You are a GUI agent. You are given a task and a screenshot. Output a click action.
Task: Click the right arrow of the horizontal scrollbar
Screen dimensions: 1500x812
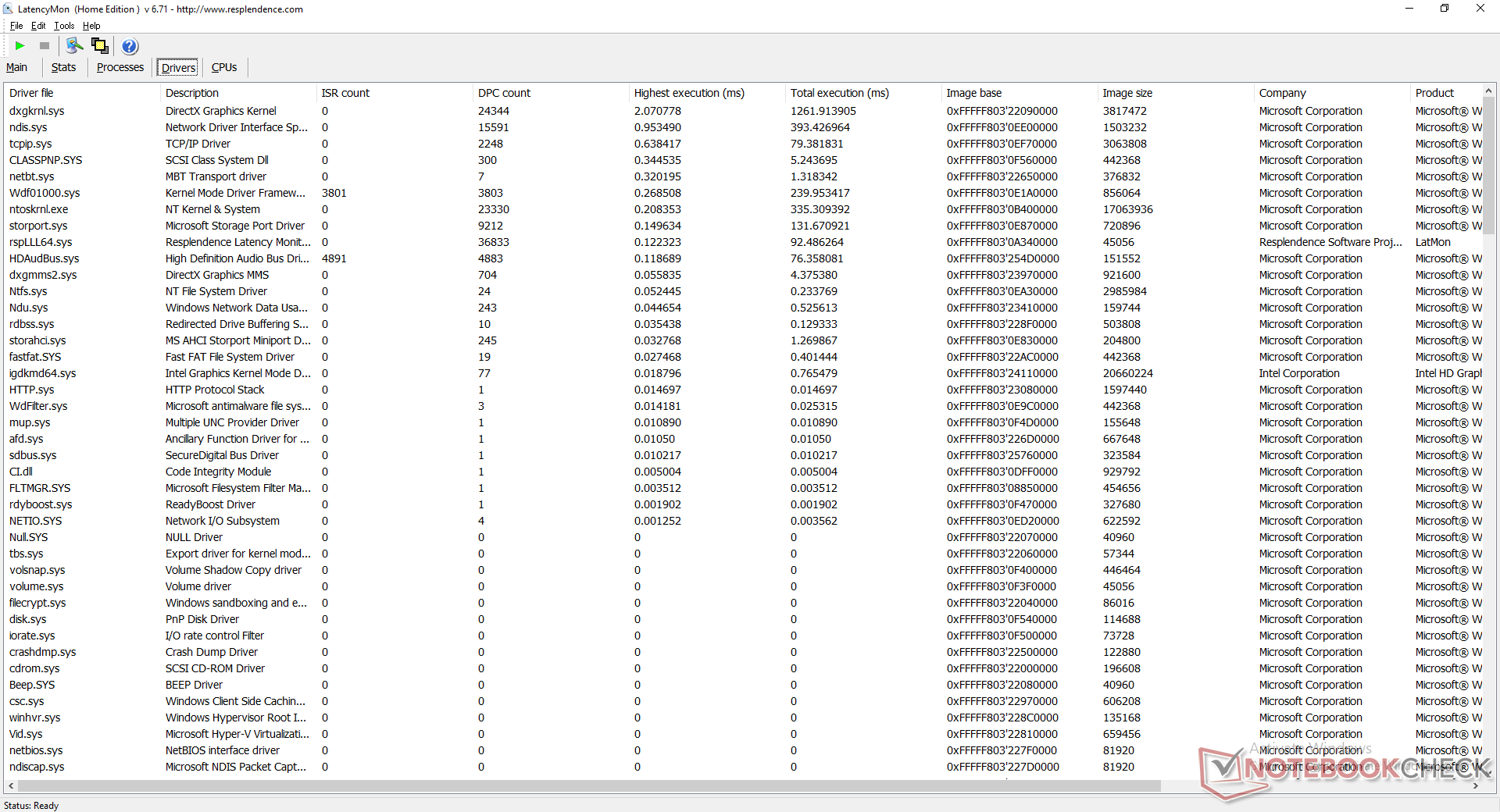[1475, 785]
